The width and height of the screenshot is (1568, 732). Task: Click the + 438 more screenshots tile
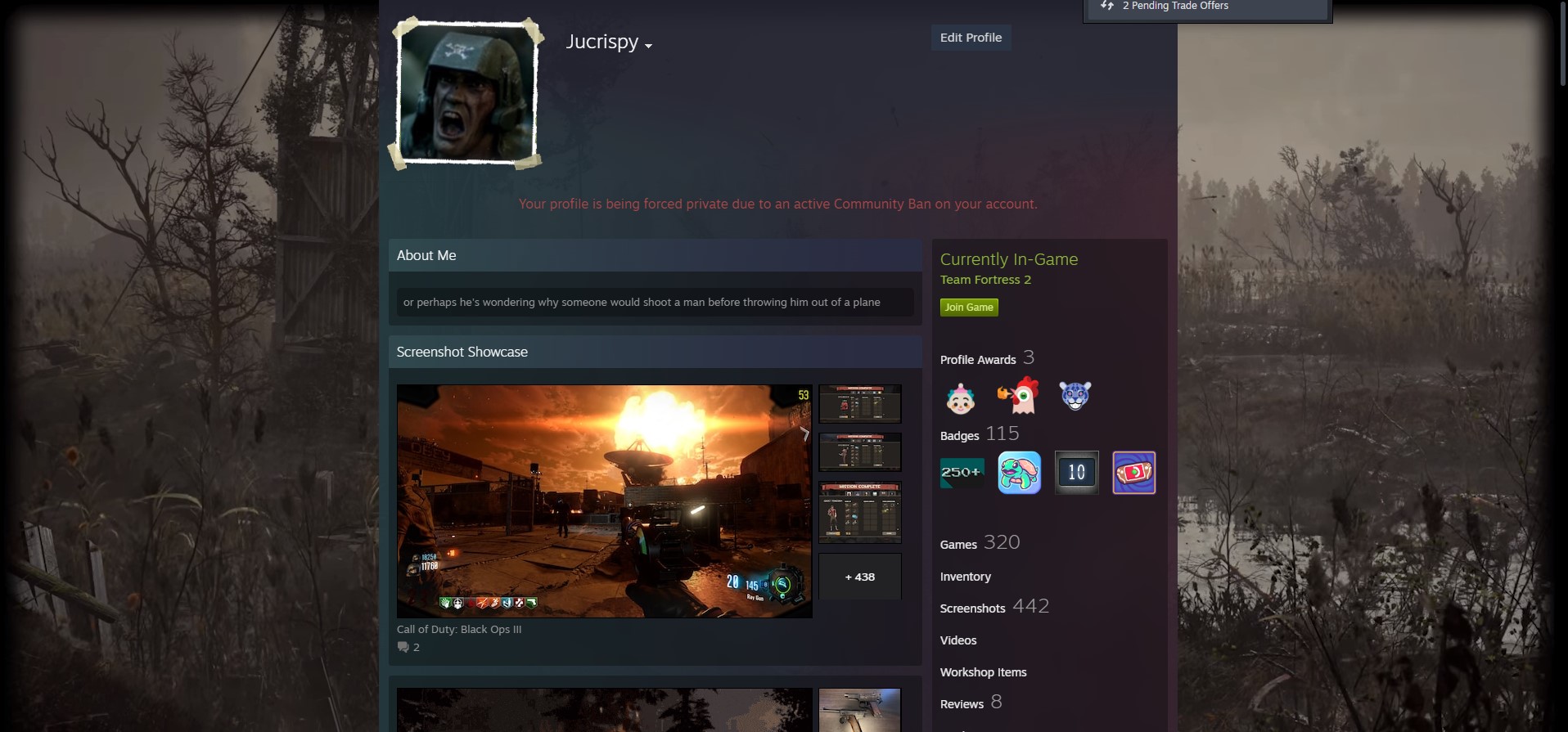(x=860, y=577)
